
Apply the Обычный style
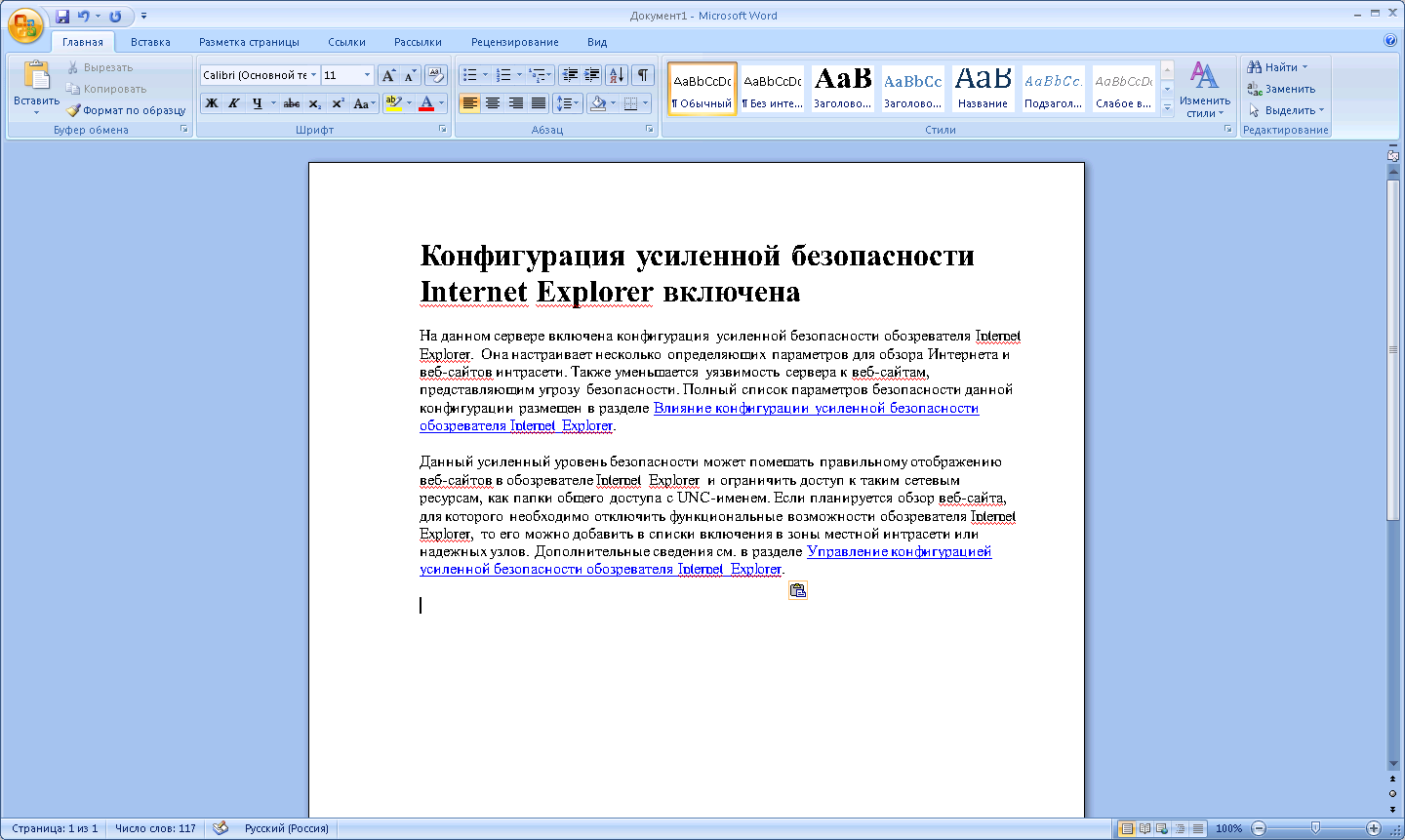pyautogui.click(x=702, y=89)
